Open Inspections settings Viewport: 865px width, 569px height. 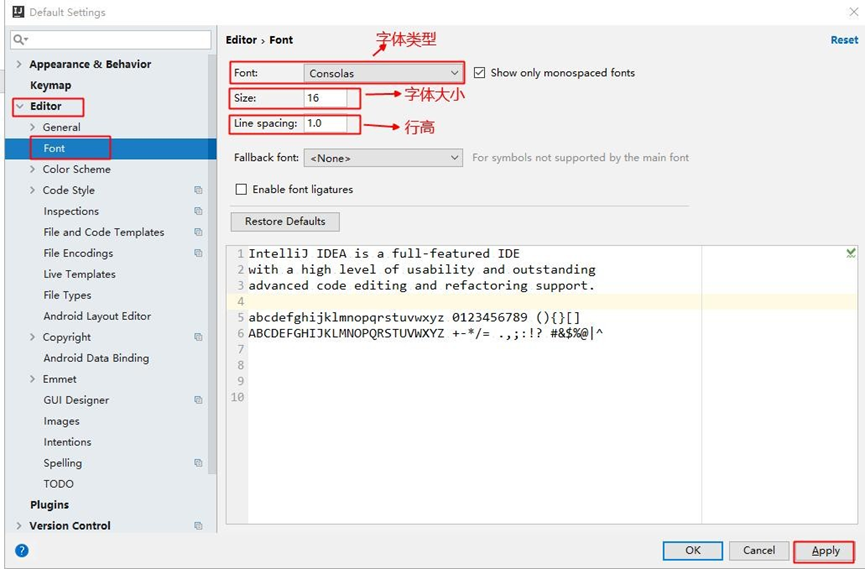pyautogui.click(x=71, y=211)
